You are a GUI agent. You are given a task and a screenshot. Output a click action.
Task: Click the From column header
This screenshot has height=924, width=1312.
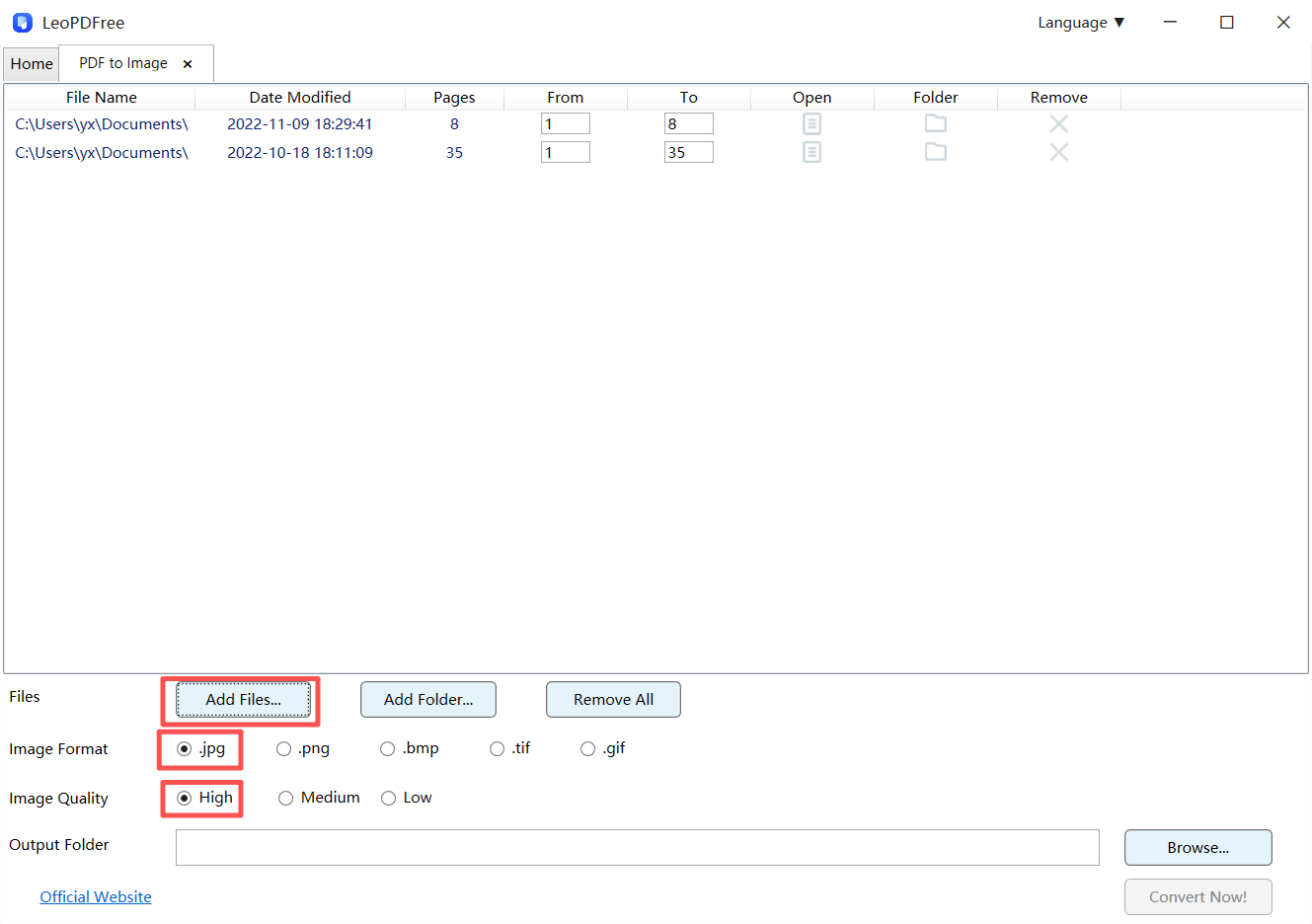click(566, 98)
